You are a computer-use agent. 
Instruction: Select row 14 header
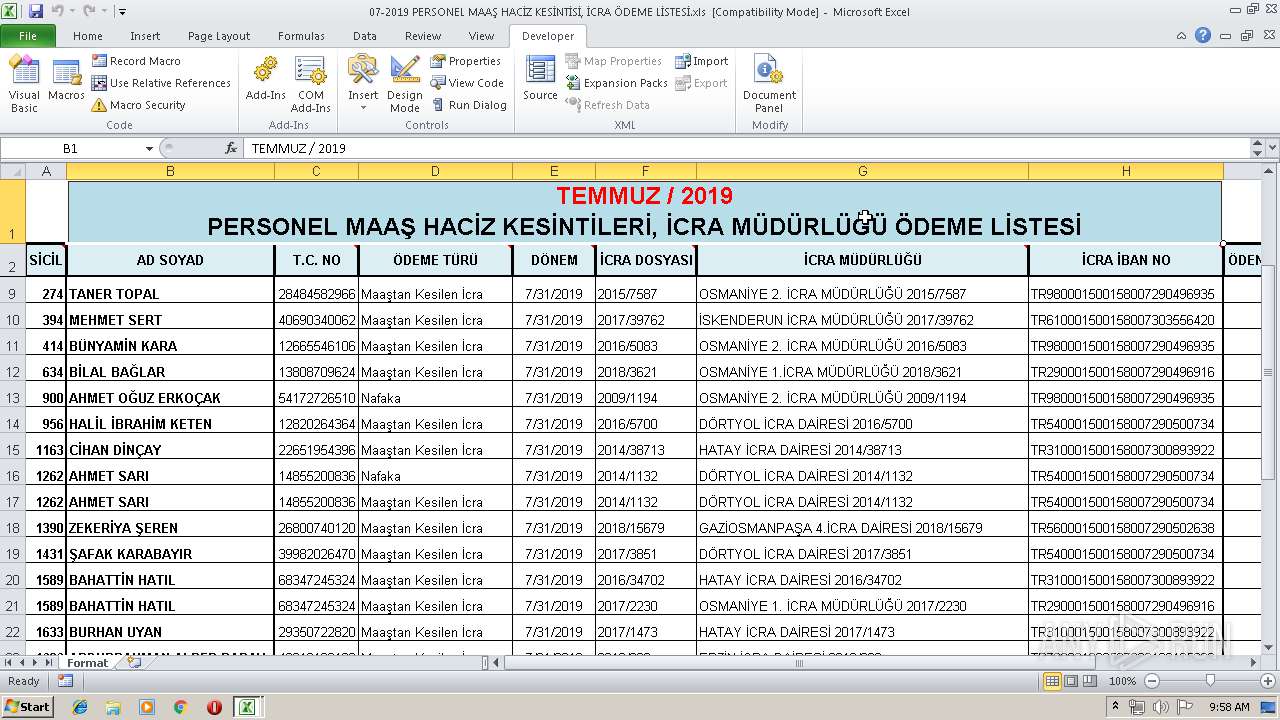pos(13,424)
